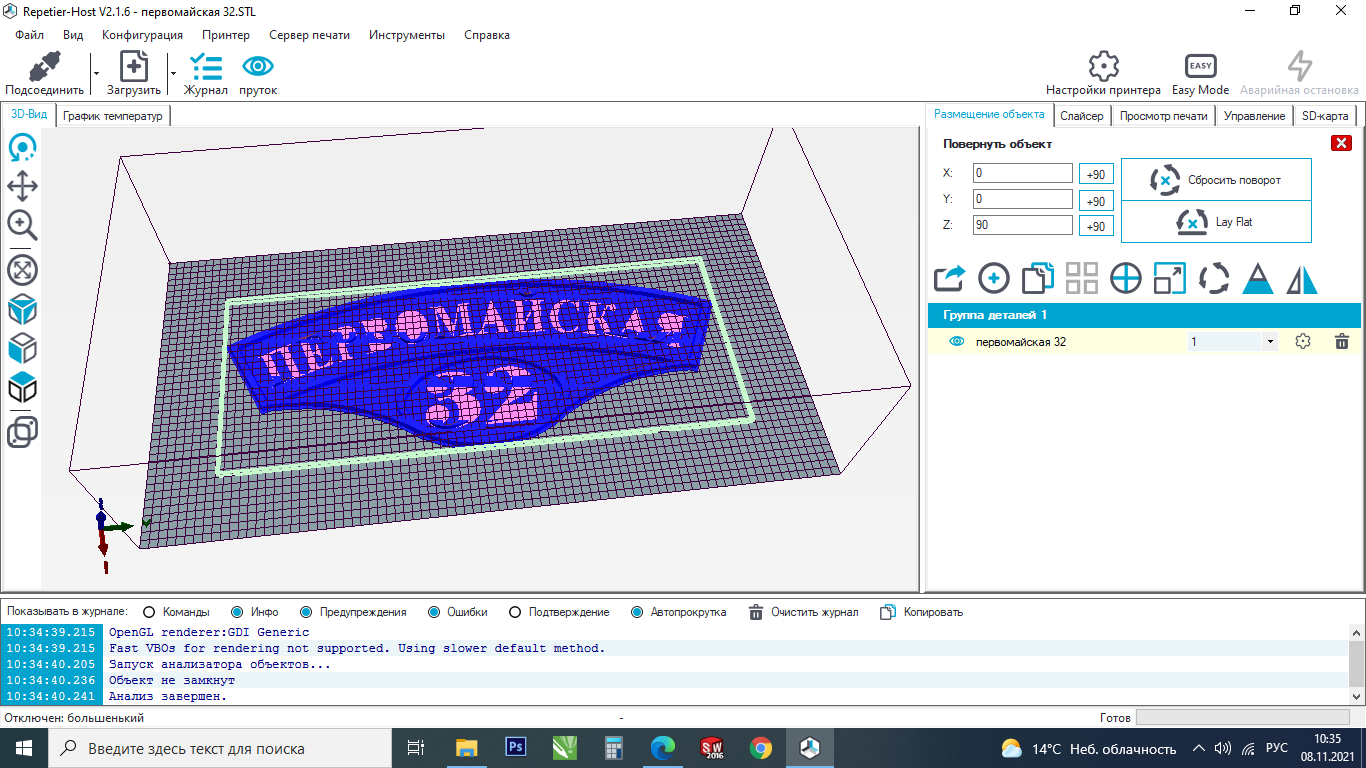Switch to the Слайсер tab
Viewport: 1366px width, 768px height.
(x=1081, y=116)
